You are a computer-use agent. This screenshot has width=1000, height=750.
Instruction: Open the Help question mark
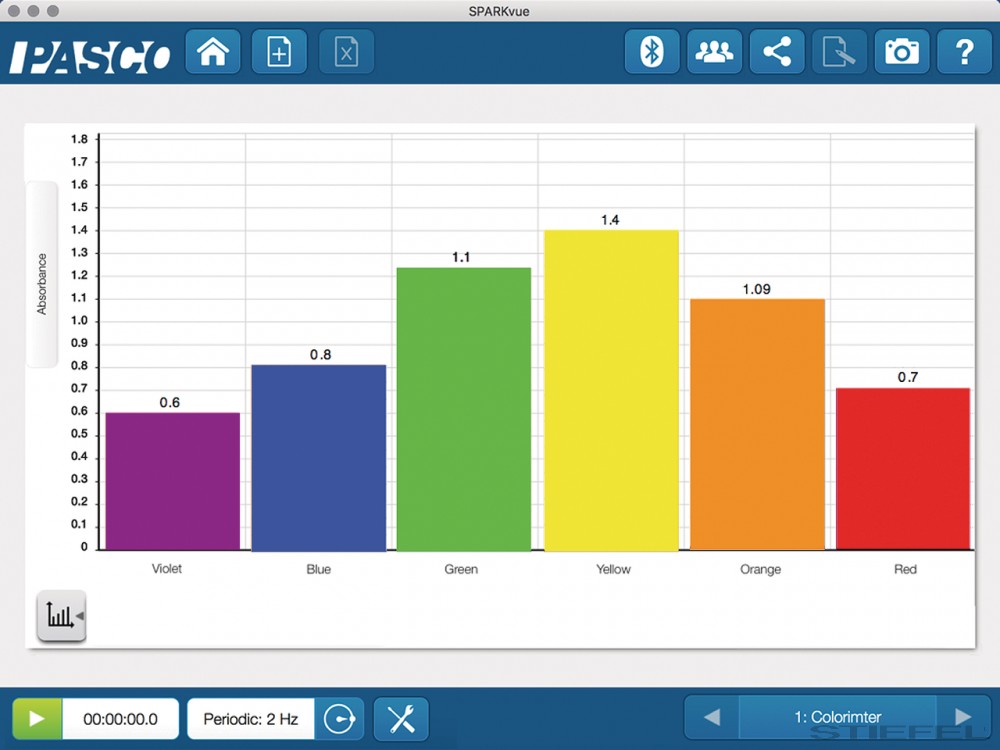tap(964, 53)
